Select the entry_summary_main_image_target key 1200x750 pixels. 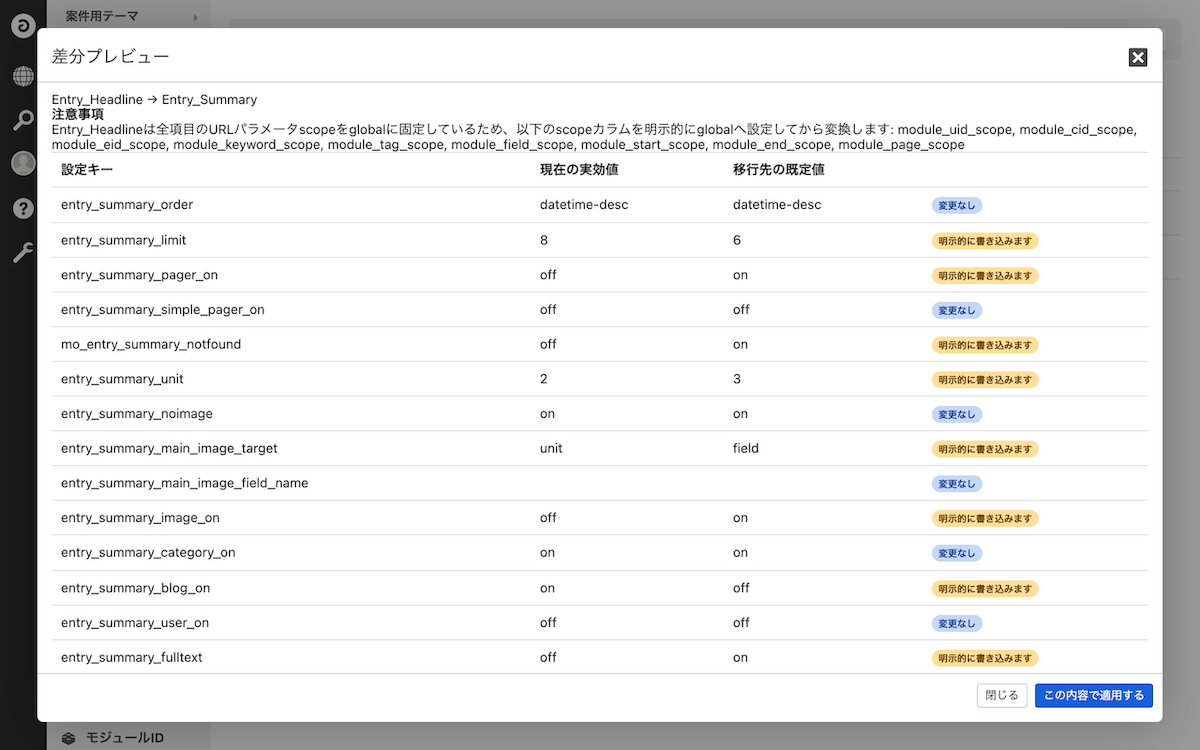pyautogui.click(x=169, y=448)
